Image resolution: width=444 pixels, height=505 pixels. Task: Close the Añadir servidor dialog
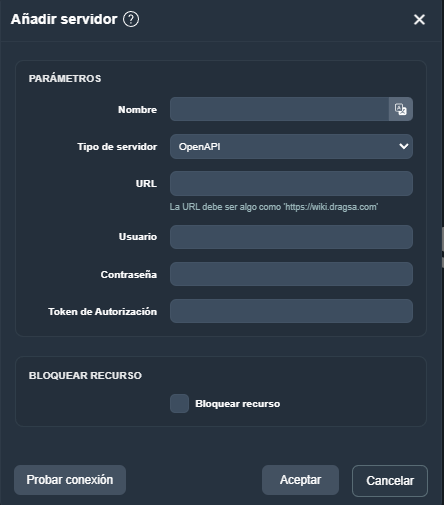tap(419, 19)
